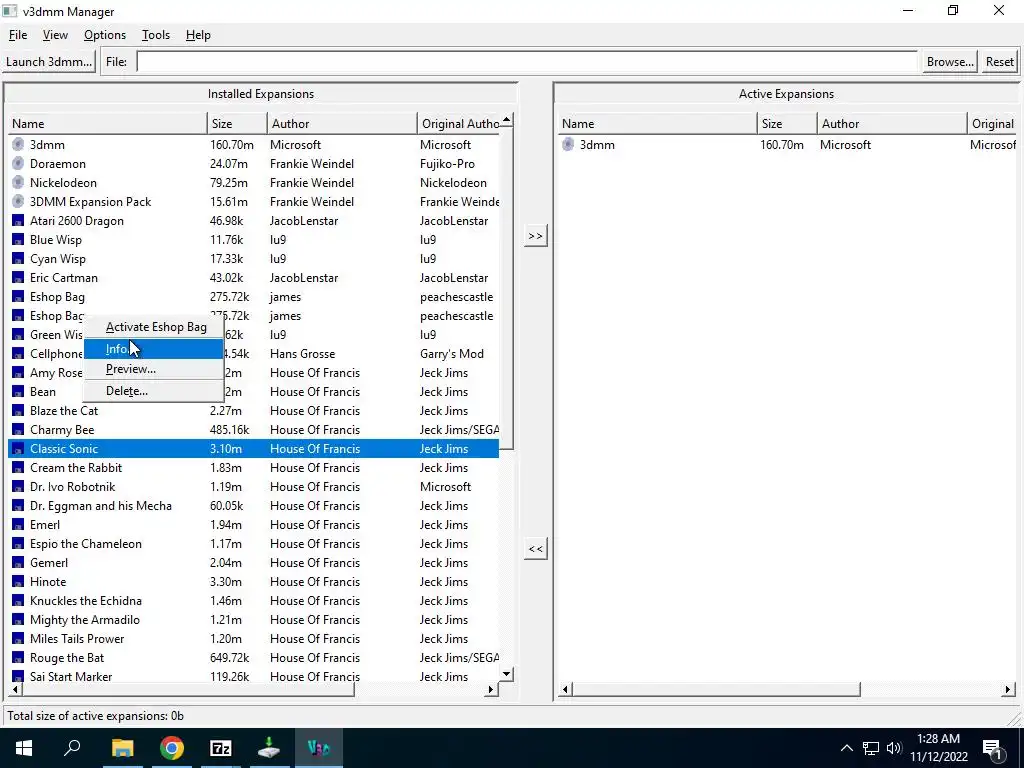Screen dimensions: 1024x768
Task: Click the 3DMM Expansion Pack disc icon
Action: pos(18,201)
